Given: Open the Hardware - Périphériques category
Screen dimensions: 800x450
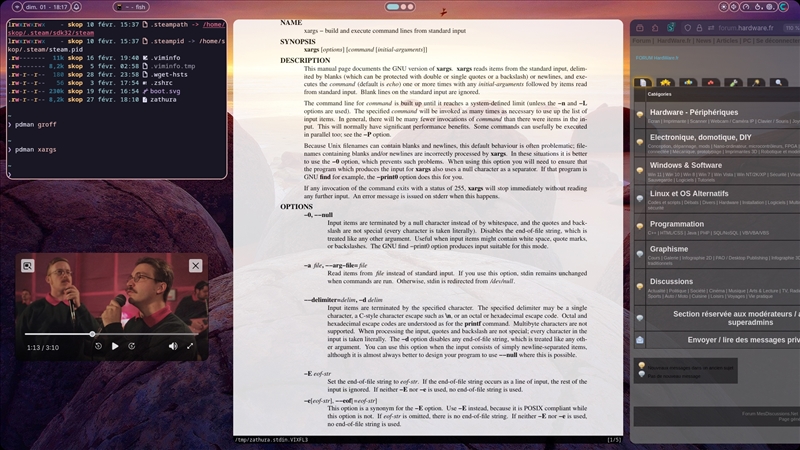Looking at the screenshot, I should point(693,112).
